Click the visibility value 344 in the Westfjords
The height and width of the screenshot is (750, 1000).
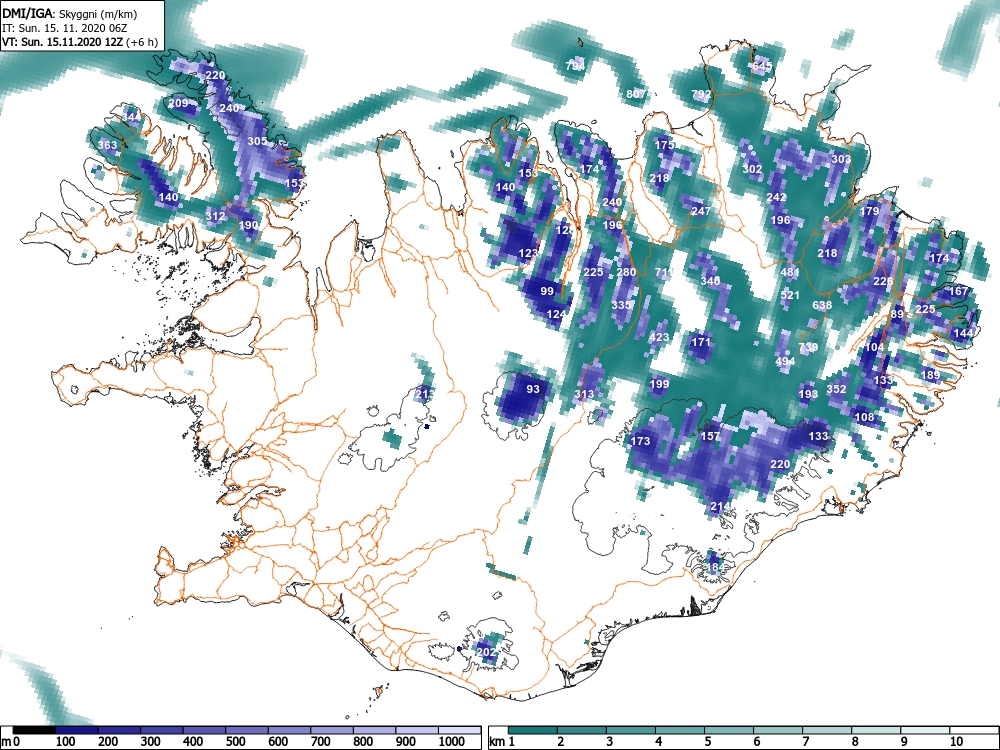131,117
